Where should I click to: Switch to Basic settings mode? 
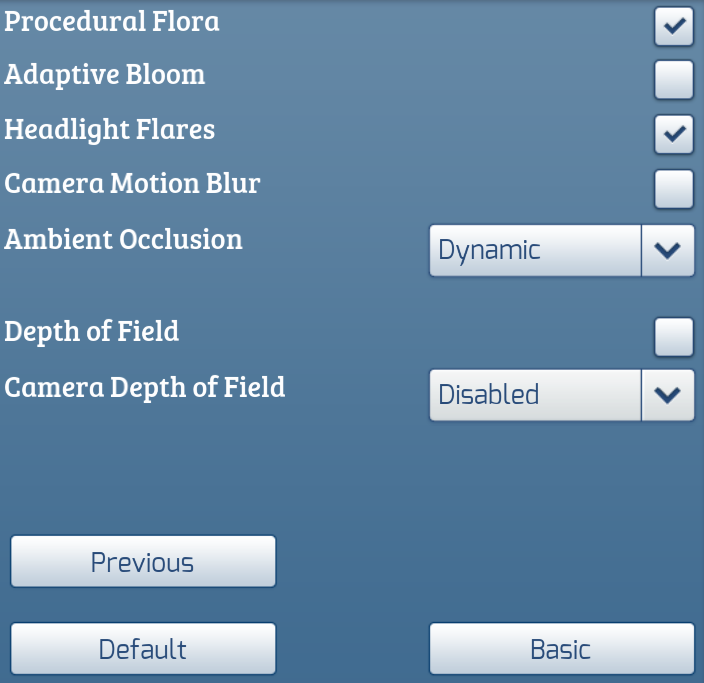coord(561,649)
